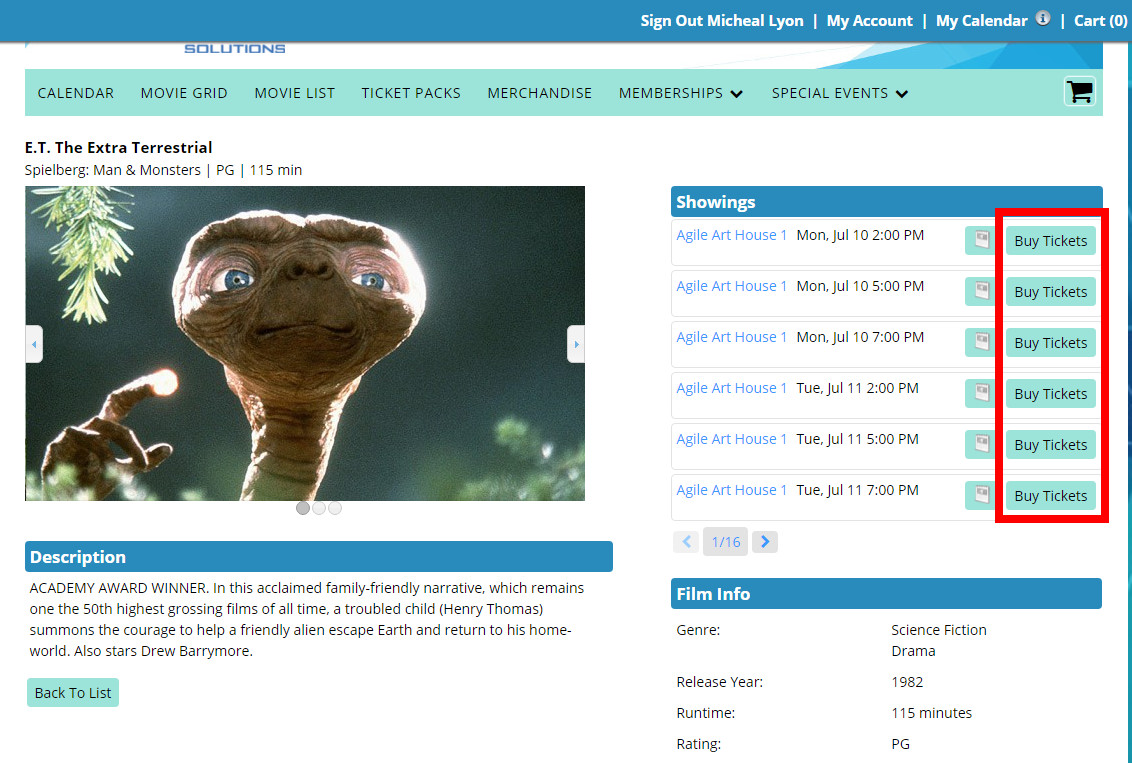Click calendar icon for Mon Jul 10 5:00 PM
This screenshot has width=1132, height=763.
pyautogui.click(x=980, y=291)
